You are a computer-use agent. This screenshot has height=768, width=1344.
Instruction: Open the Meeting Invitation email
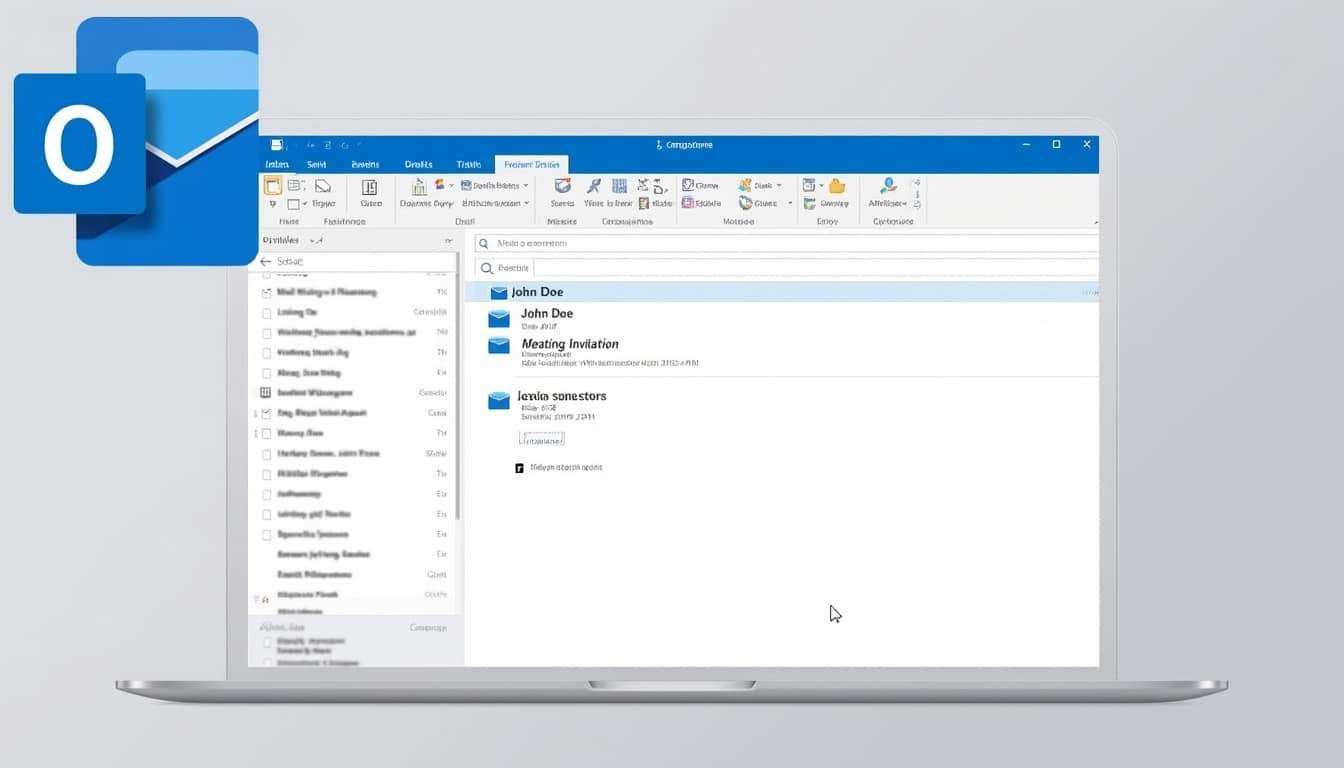click(x=569, y=344)
